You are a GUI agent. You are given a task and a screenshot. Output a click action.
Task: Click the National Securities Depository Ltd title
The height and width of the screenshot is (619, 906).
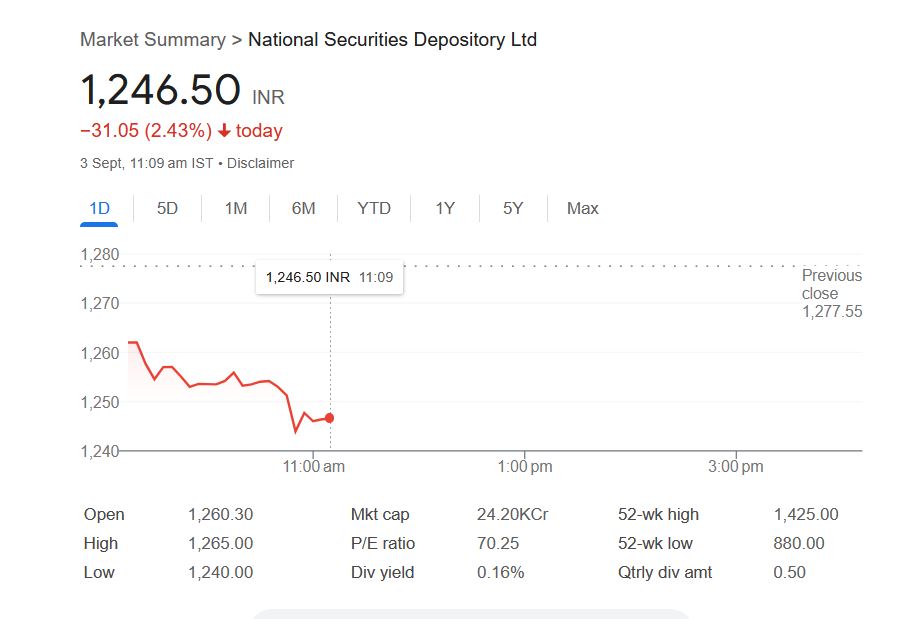tap(392, 40)
